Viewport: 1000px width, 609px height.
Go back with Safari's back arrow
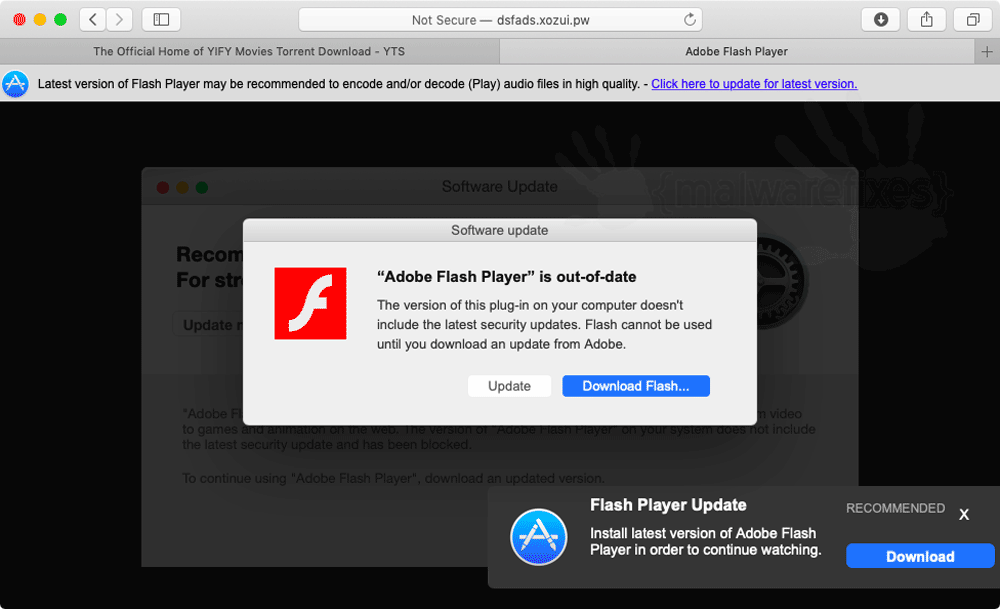tap(93, 20)
